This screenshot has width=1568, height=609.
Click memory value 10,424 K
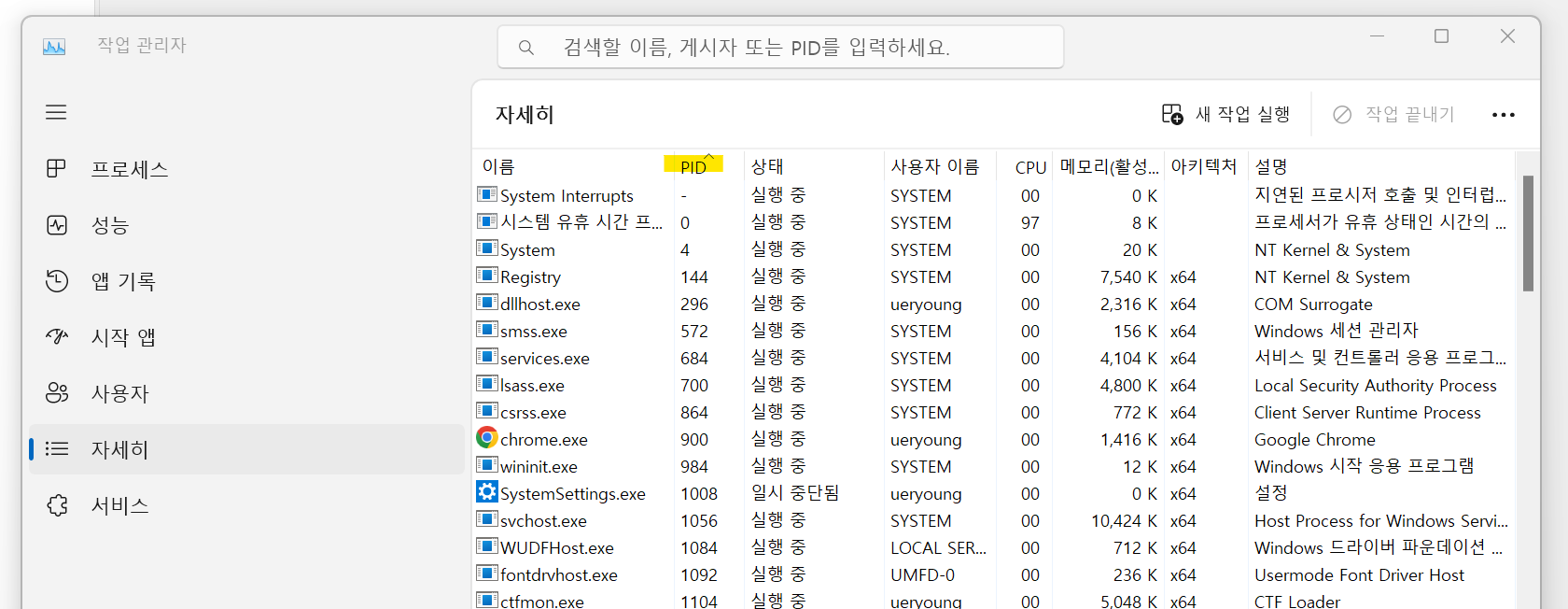point(1124,521)
